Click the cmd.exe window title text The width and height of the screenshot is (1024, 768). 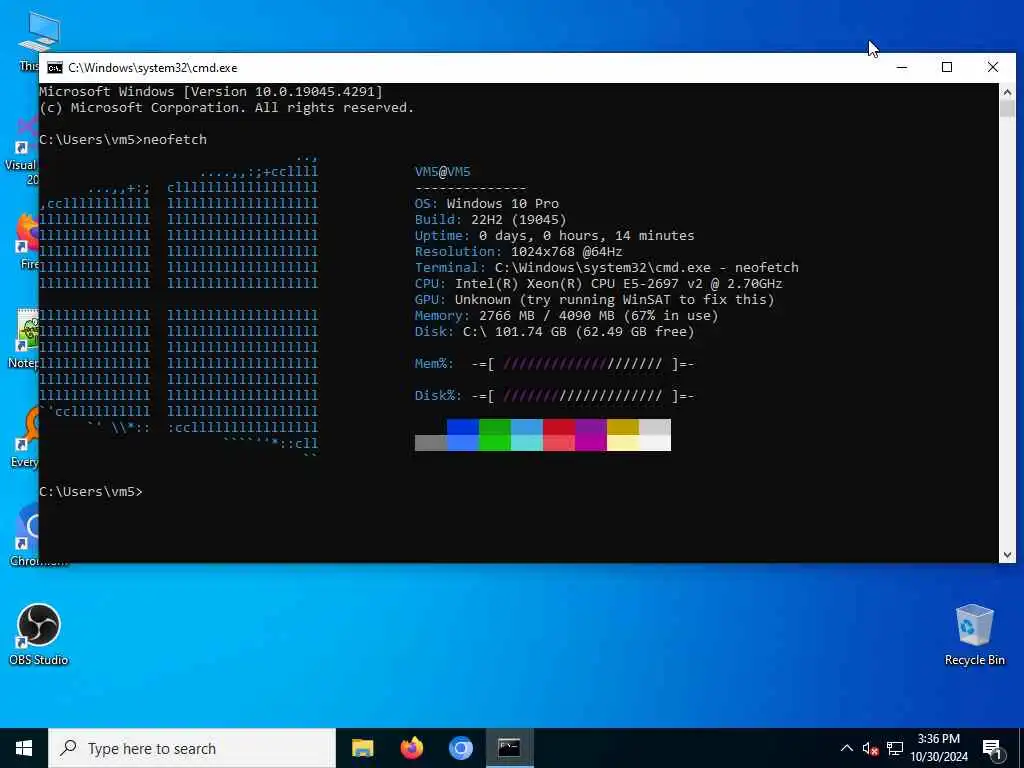click(153, 68)
